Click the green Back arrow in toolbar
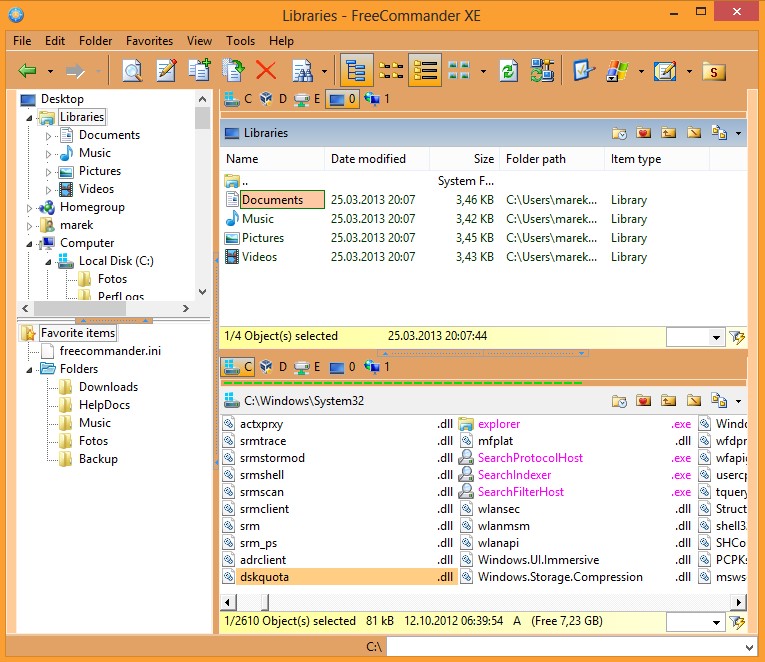This screenshot has height=662, width=765. pos(28,71)
